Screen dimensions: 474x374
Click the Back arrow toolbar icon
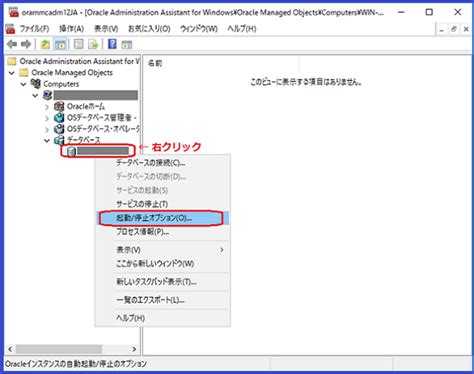12,44
